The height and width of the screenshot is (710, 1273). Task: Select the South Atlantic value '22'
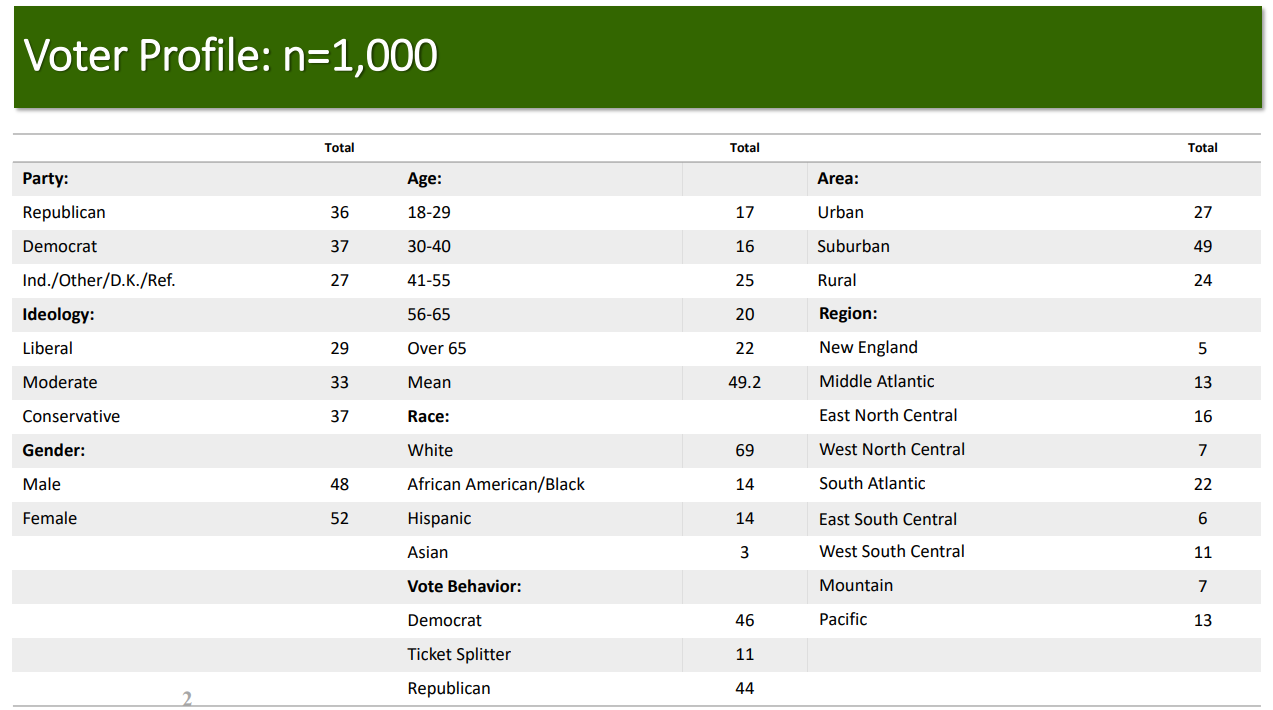[1203, 485]
